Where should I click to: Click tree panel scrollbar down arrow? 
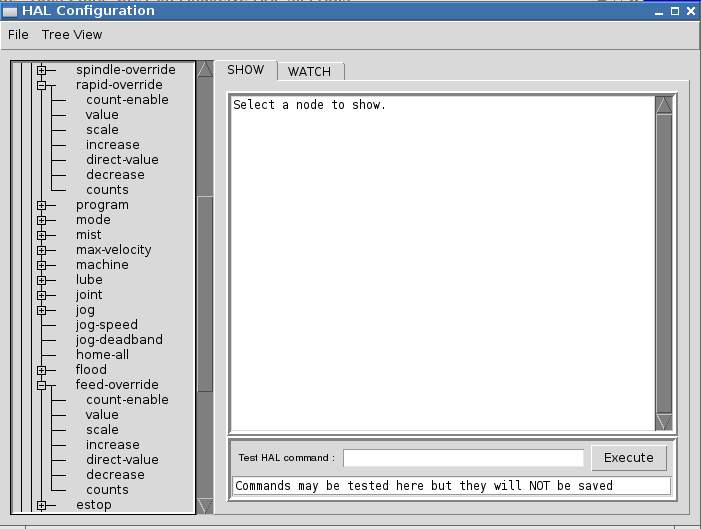pos(205,506)
